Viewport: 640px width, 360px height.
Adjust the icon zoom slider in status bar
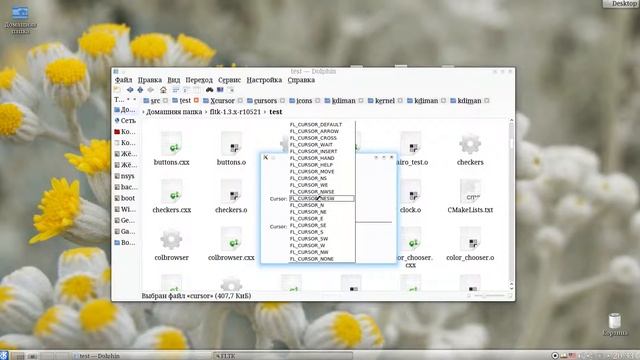[x=490, y=296]
